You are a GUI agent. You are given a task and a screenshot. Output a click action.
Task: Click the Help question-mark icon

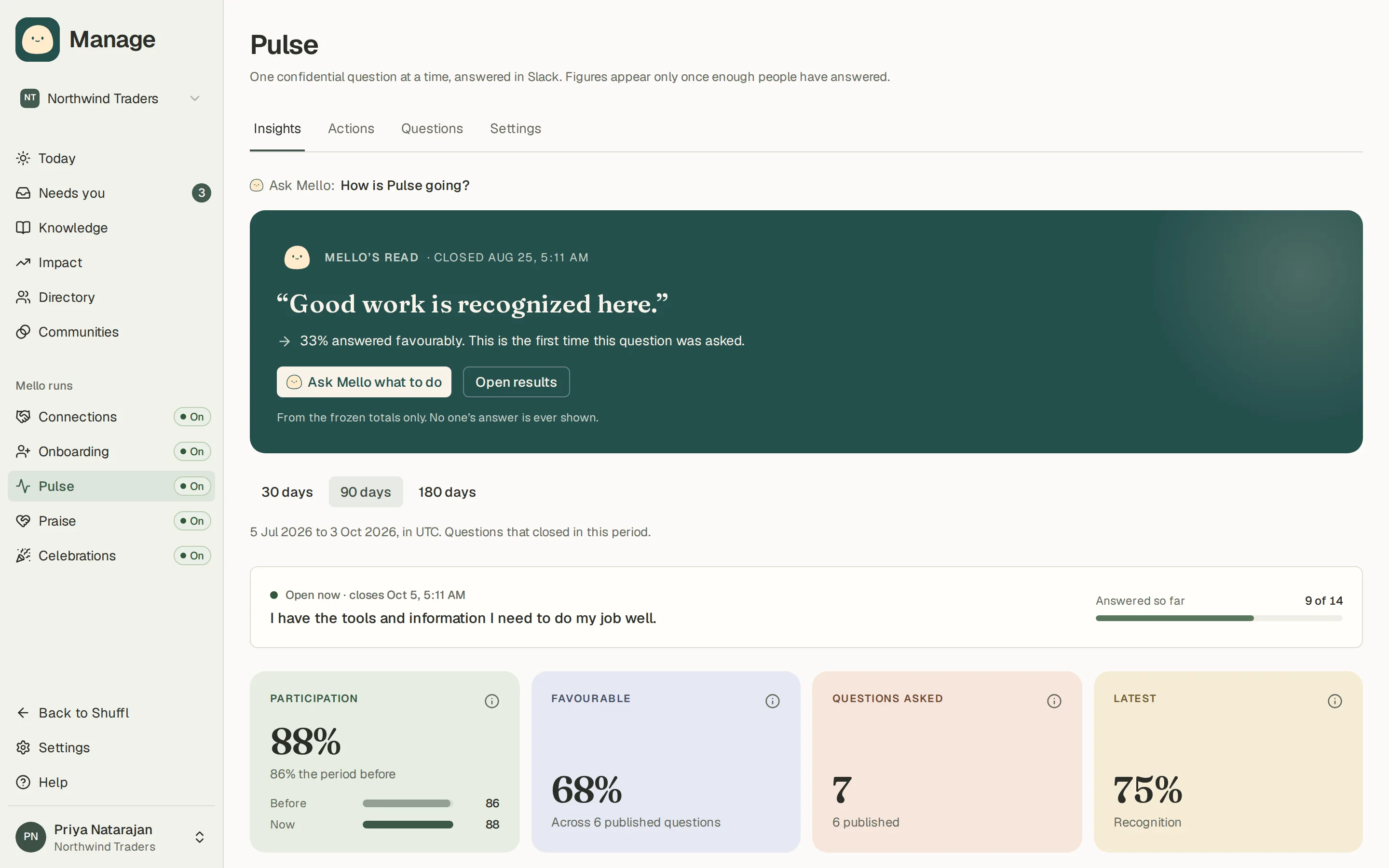23,782
